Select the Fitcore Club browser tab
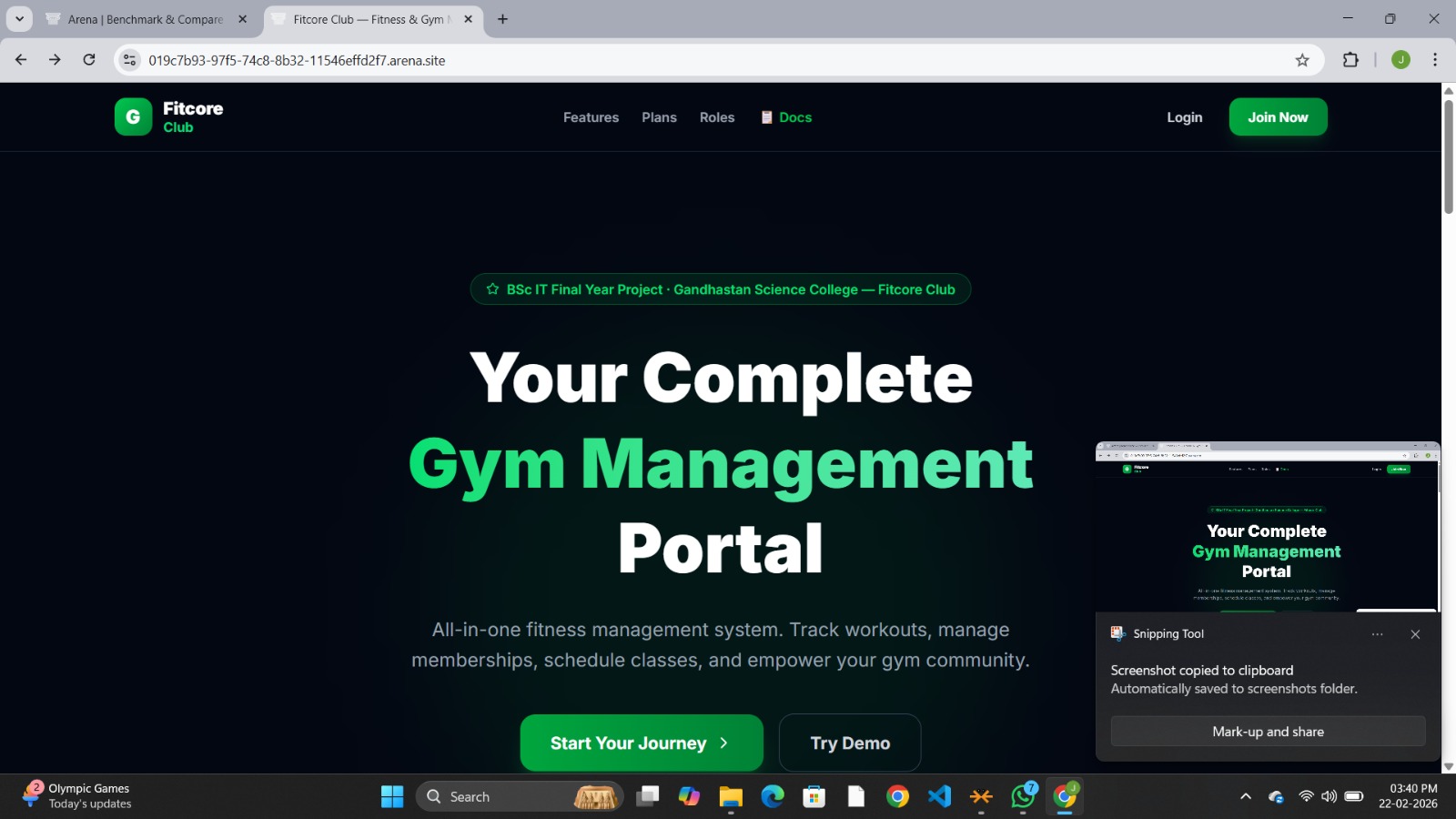 click(x=373, y=19)
